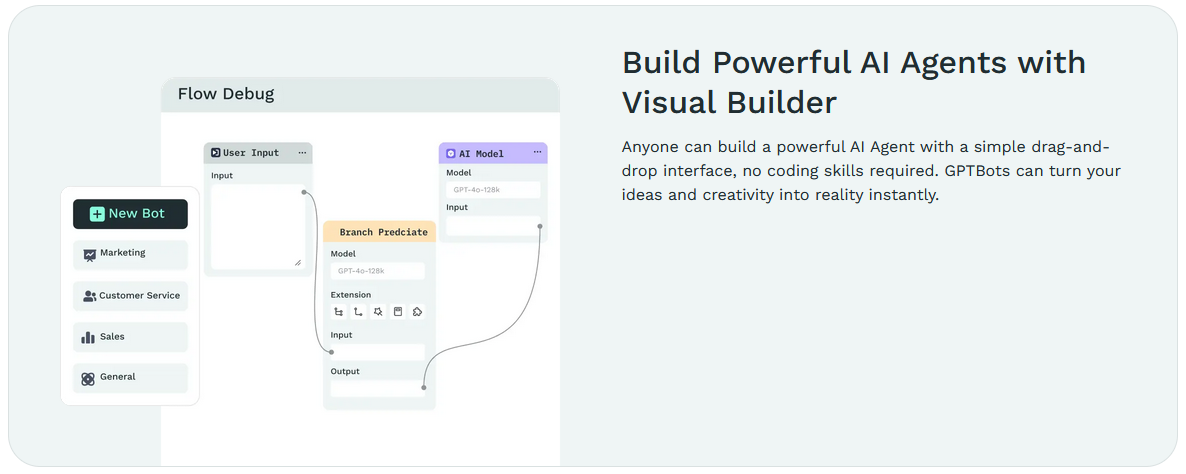Viewport: 1186px width, 474px height.
Task: Click the AI Model node icon
Action: [x=451, y=153]
